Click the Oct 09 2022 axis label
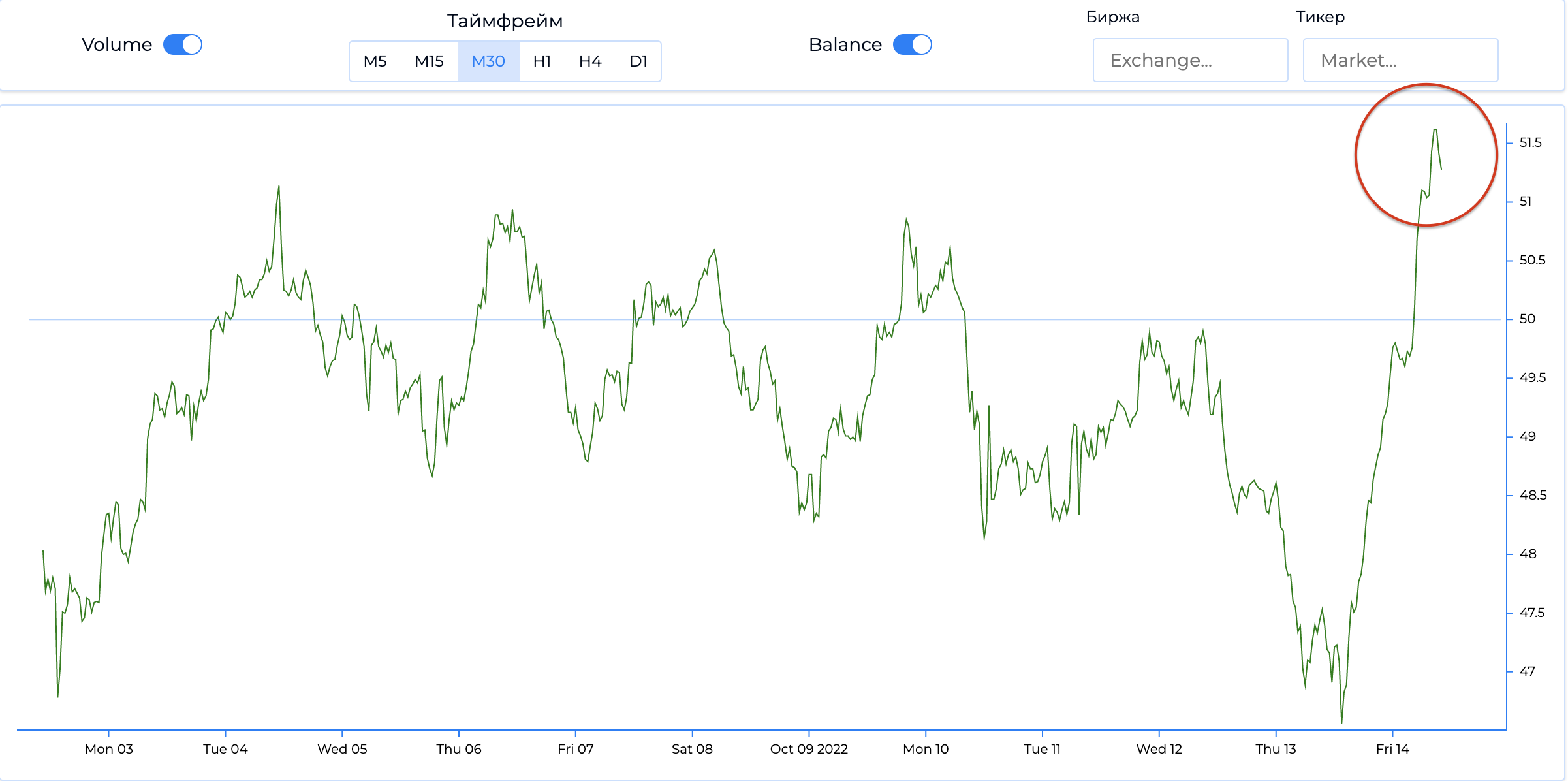 point(809,749)
